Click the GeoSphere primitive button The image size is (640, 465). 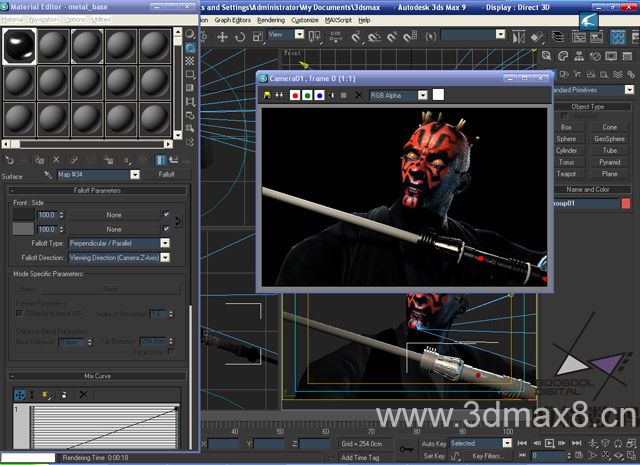[609, 139]
